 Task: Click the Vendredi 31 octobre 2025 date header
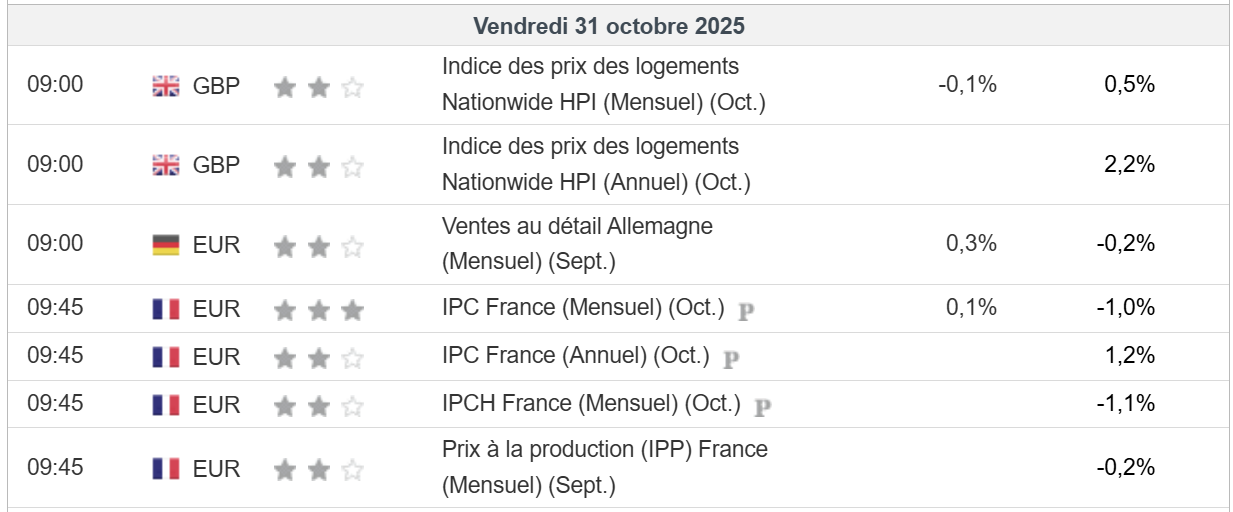(609, 26)
